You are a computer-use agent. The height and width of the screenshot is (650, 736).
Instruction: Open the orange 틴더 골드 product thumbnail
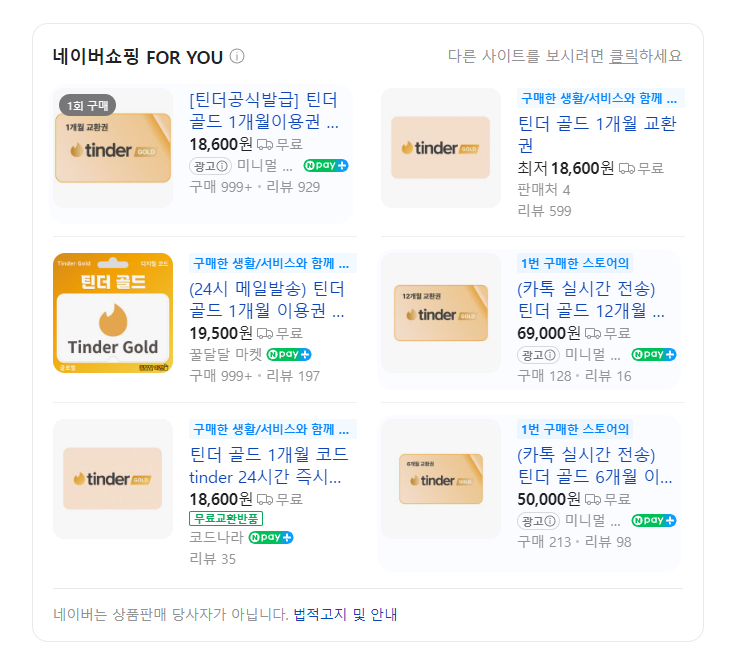(x=112, y=313)
